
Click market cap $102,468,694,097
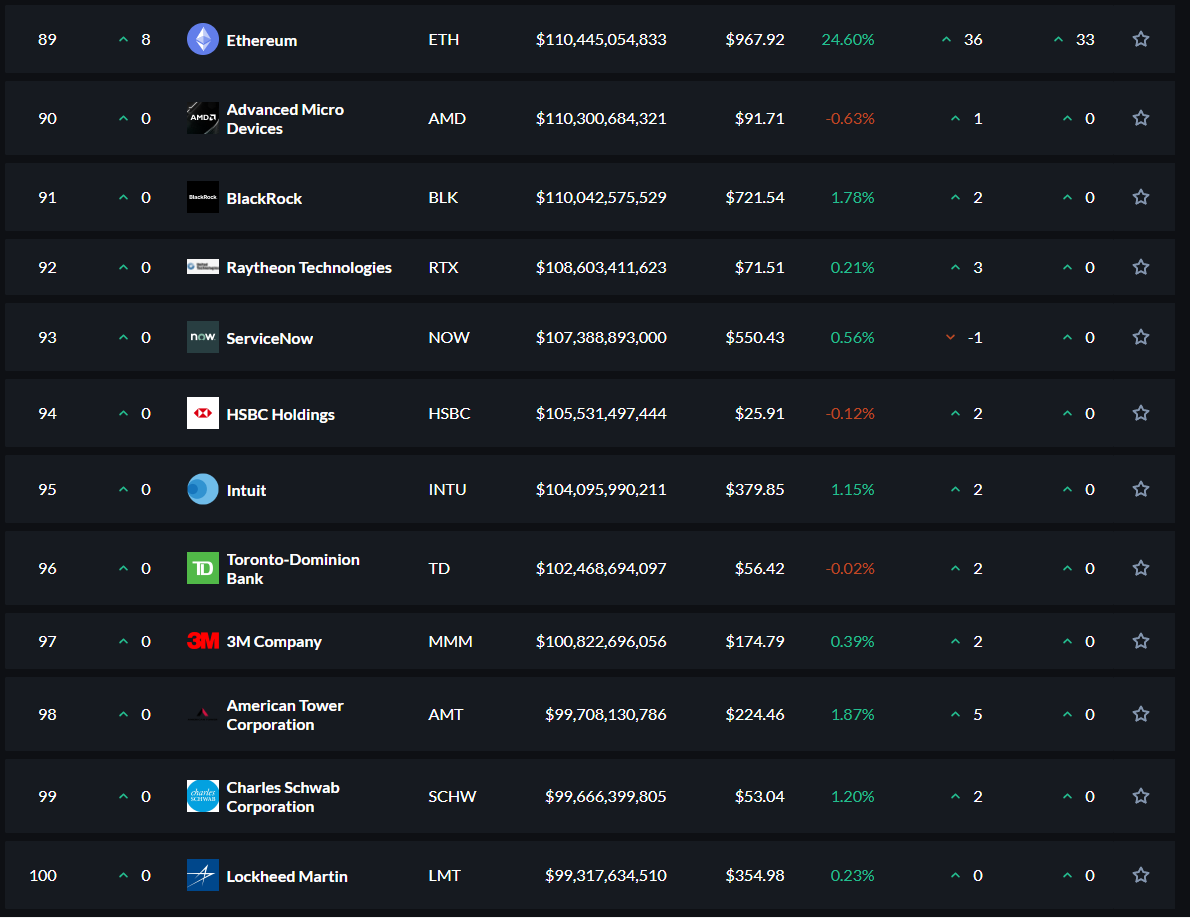(601, 568)
